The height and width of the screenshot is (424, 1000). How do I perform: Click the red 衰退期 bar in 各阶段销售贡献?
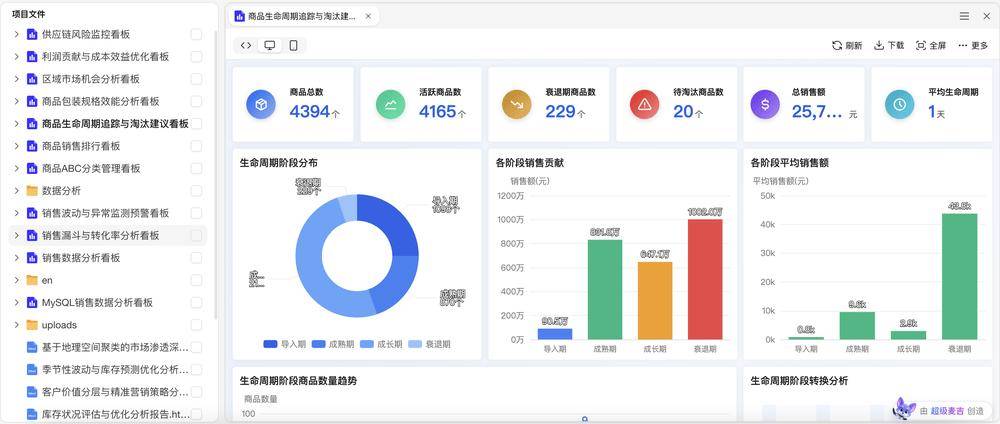coord(704,278)
